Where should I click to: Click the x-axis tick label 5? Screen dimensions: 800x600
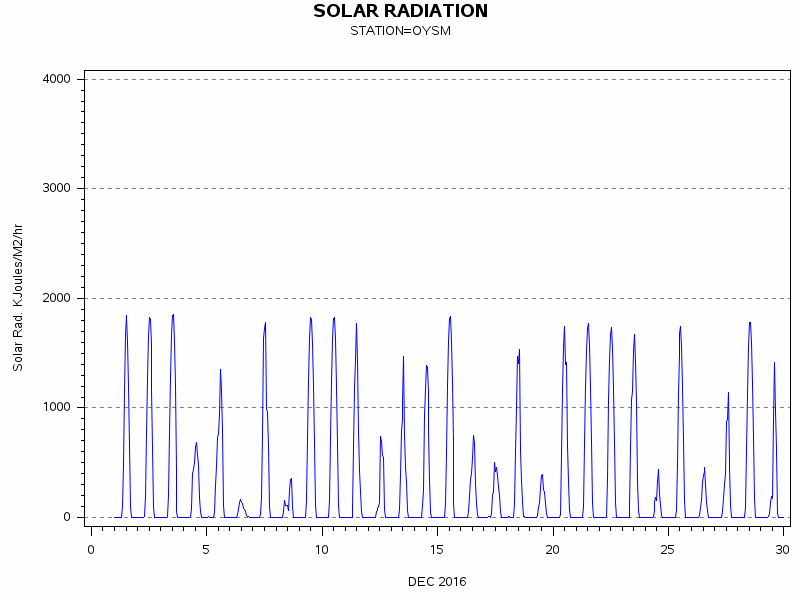[206, 550]
